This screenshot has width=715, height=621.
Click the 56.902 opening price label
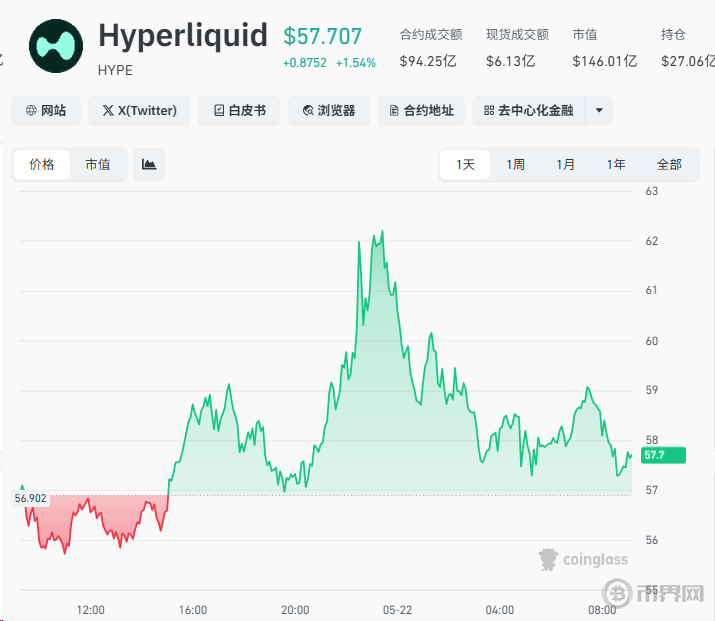(31, 498)
